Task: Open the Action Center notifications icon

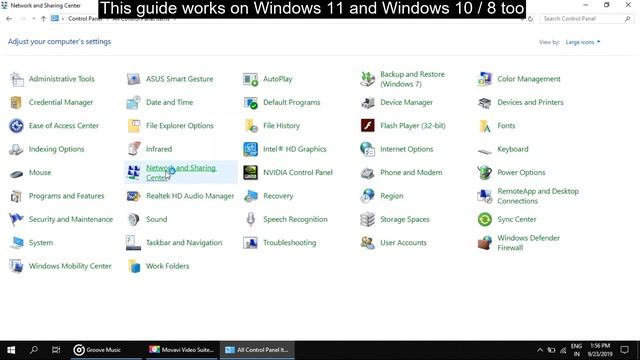Action: [x=624, y=350]
